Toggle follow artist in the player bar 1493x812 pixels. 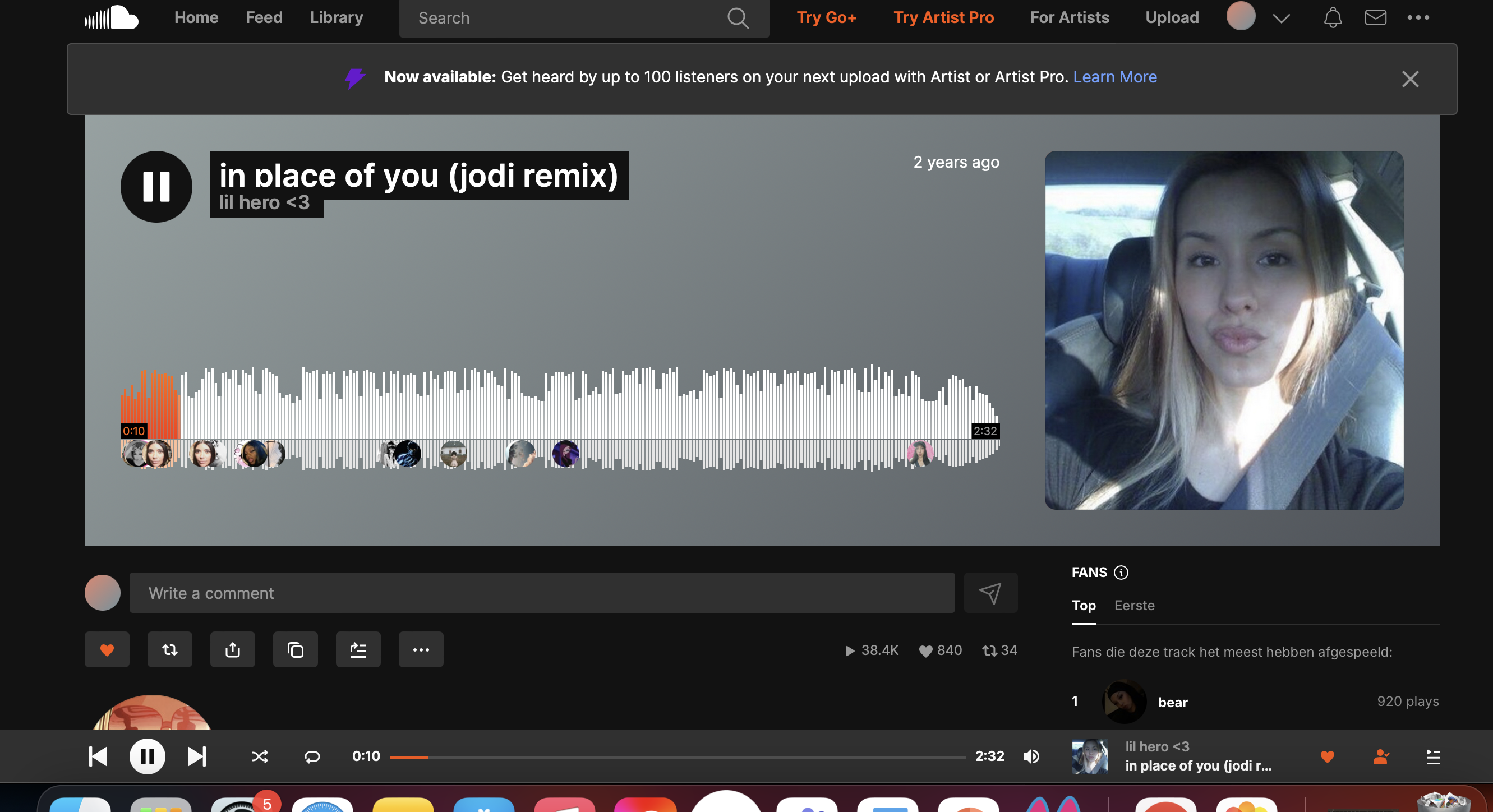(x=1381, y=756)
